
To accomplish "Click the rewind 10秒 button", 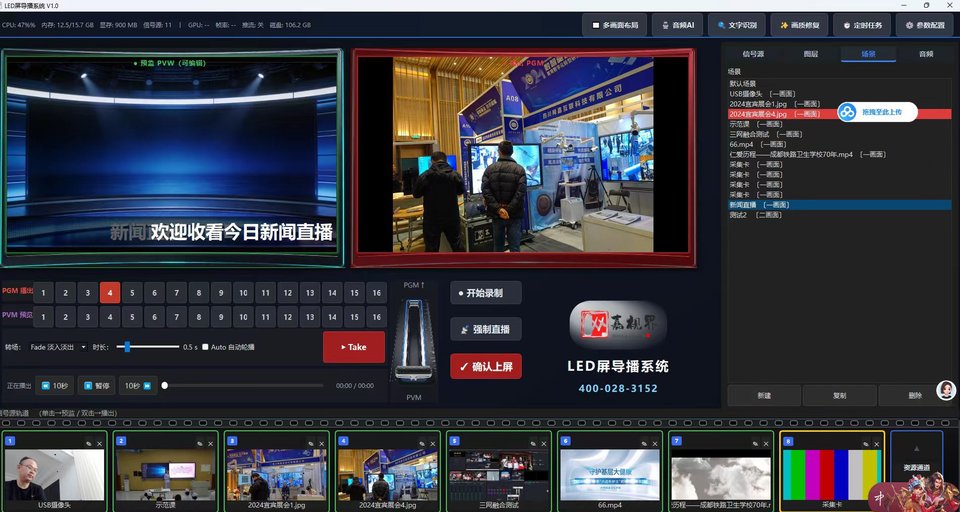I will click(x=54, y=386).
